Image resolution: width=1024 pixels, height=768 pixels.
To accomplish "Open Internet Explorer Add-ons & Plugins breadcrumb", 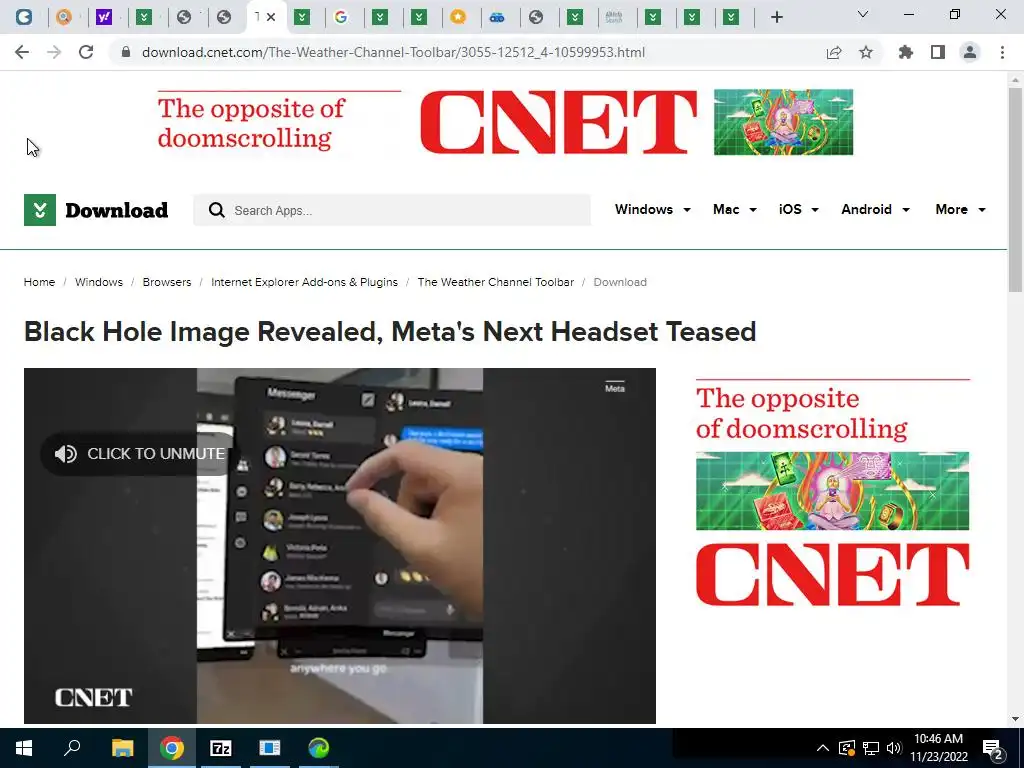I will [x=304, y=282].
